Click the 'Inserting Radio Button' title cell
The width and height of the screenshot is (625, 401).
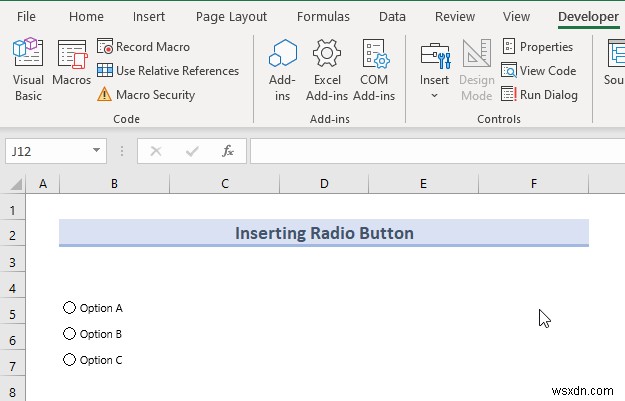coord(324,233)
